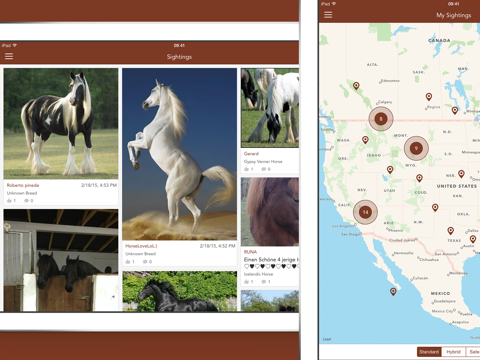Image resolution: width=480 pixels, height=360 pixels.
Task: Select the map pin near Regina
Action: coord(429,97)
